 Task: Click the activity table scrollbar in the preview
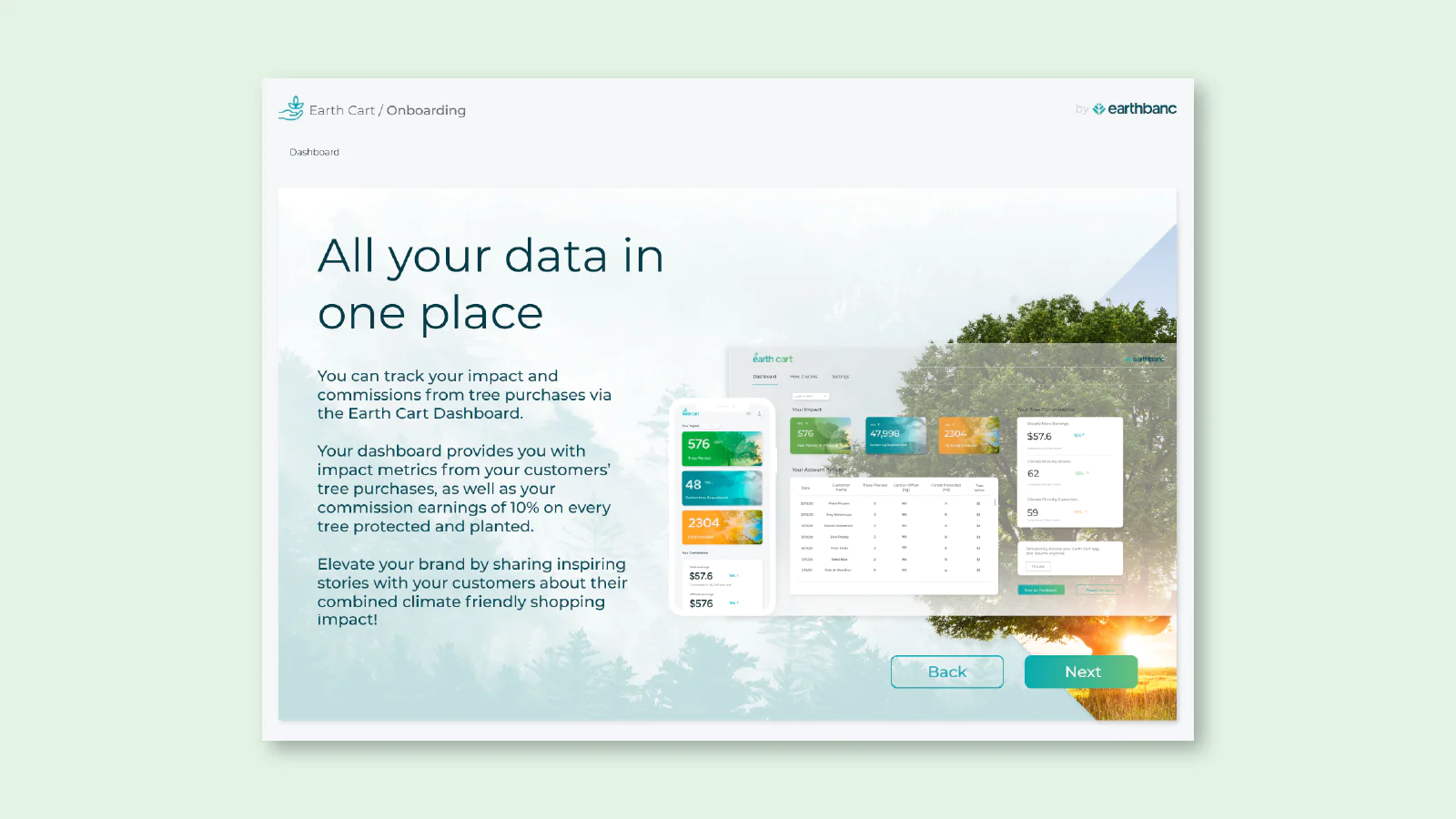click(x=996, y=501)
